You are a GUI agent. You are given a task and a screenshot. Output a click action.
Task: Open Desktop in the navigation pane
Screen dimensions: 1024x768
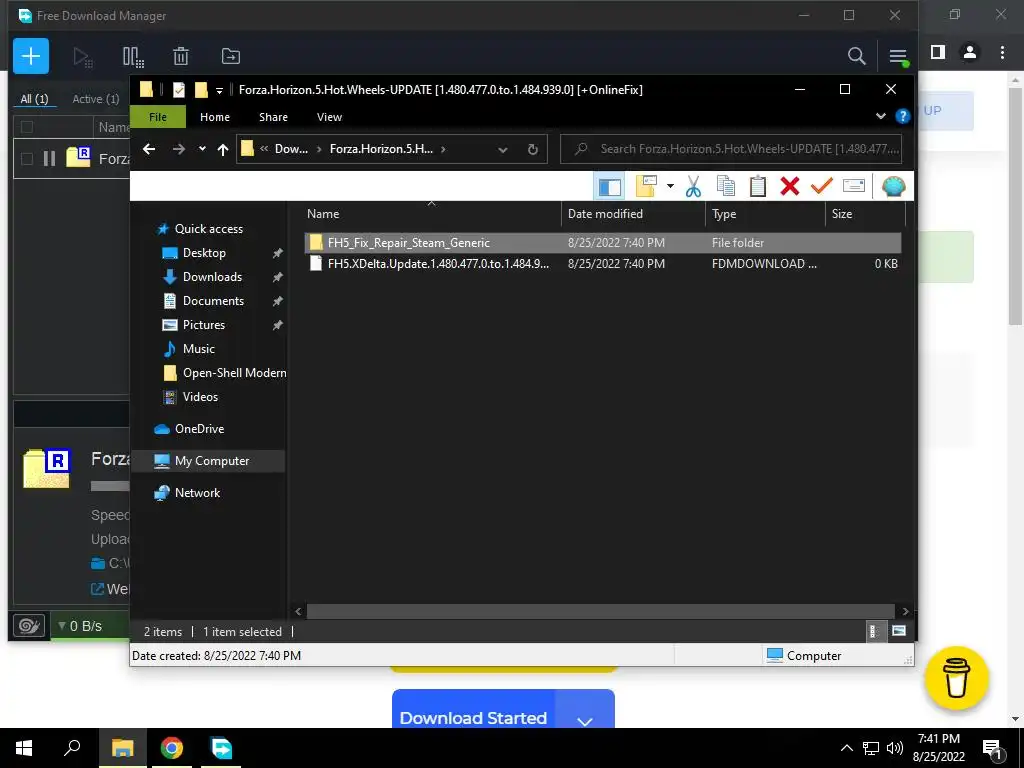click(x=204, y=253)
